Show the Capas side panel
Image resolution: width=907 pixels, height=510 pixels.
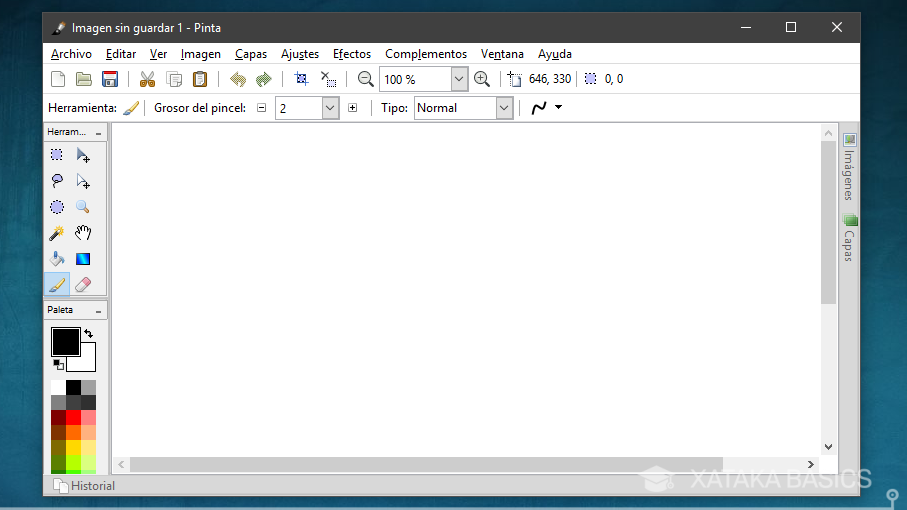(849, 238)
